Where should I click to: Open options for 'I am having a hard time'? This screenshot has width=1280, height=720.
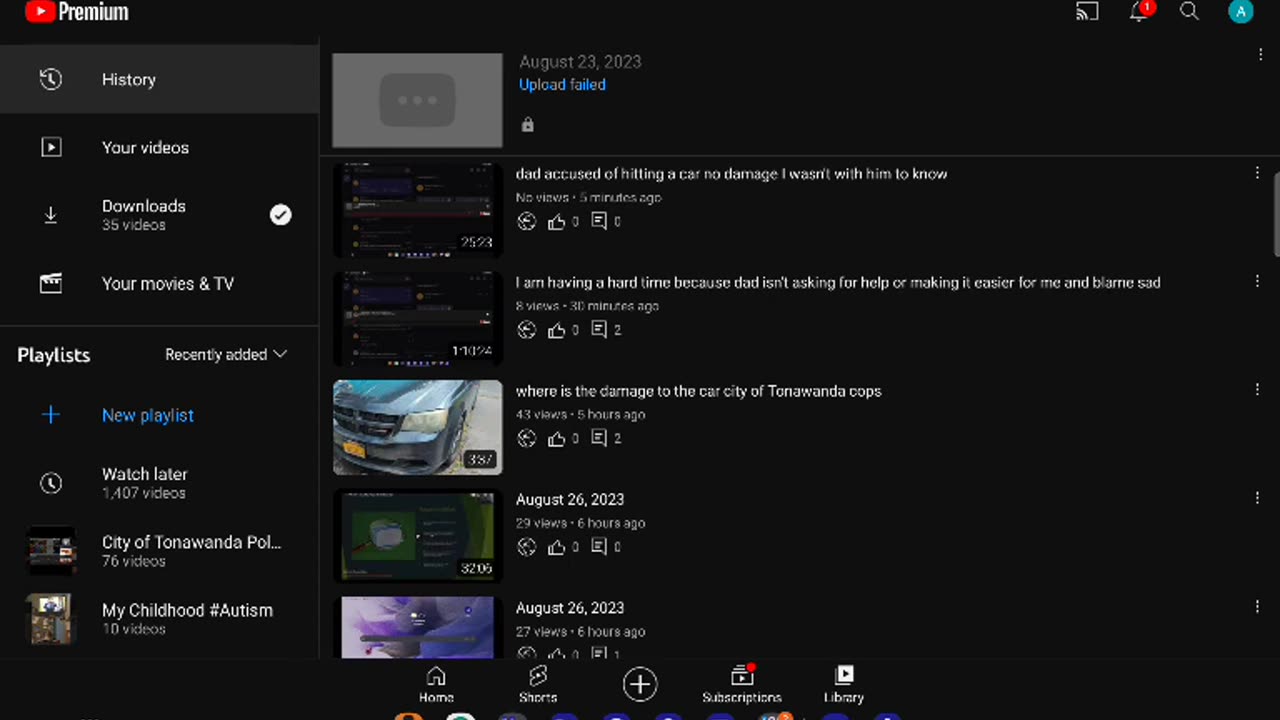point(1257,281)
